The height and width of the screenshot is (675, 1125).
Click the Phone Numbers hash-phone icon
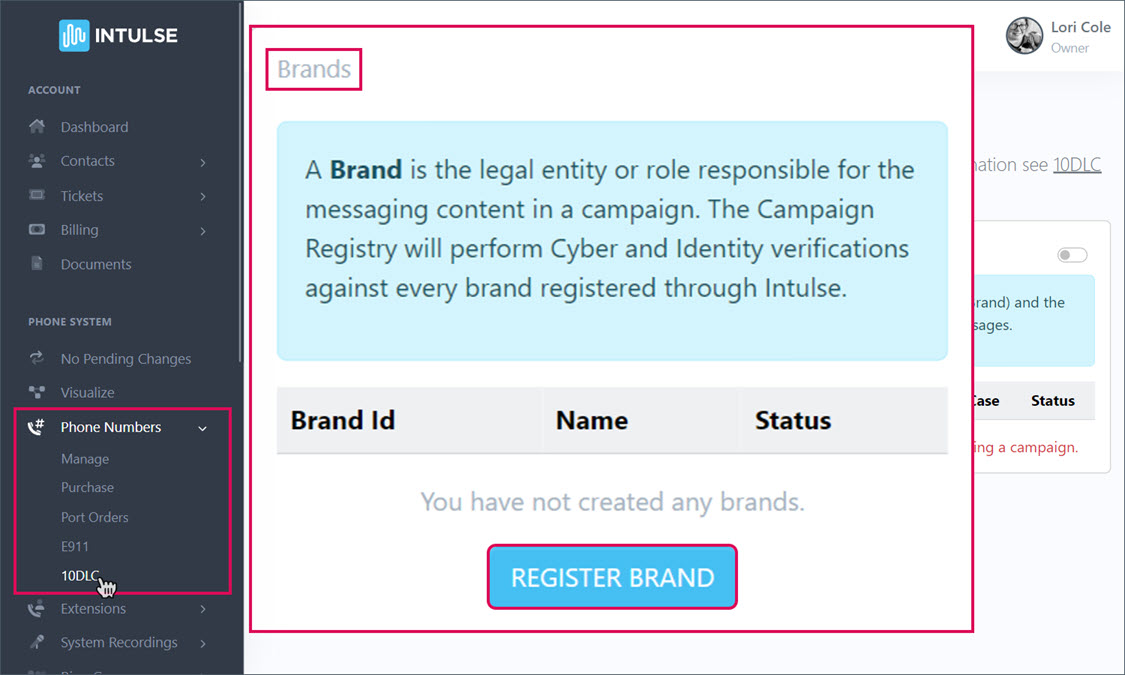click(x=37, y=427)
